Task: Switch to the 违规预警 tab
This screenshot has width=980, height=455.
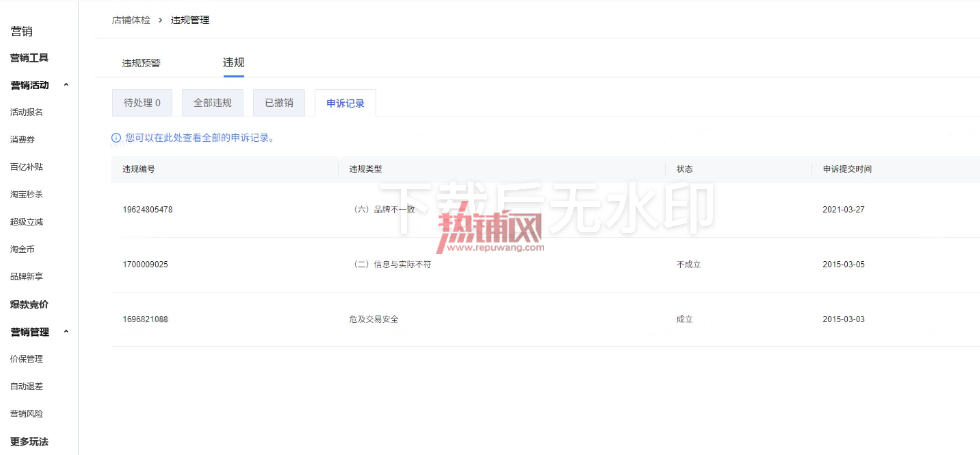Action: pos(141,63)
